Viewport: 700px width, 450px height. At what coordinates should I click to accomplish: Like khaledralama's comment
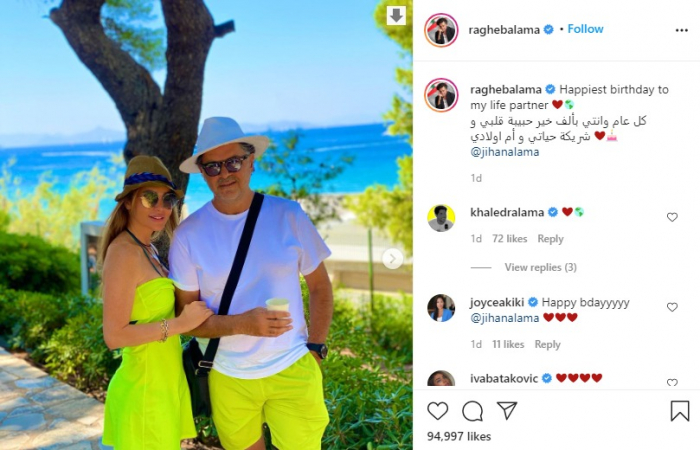[x=672, y=217]
